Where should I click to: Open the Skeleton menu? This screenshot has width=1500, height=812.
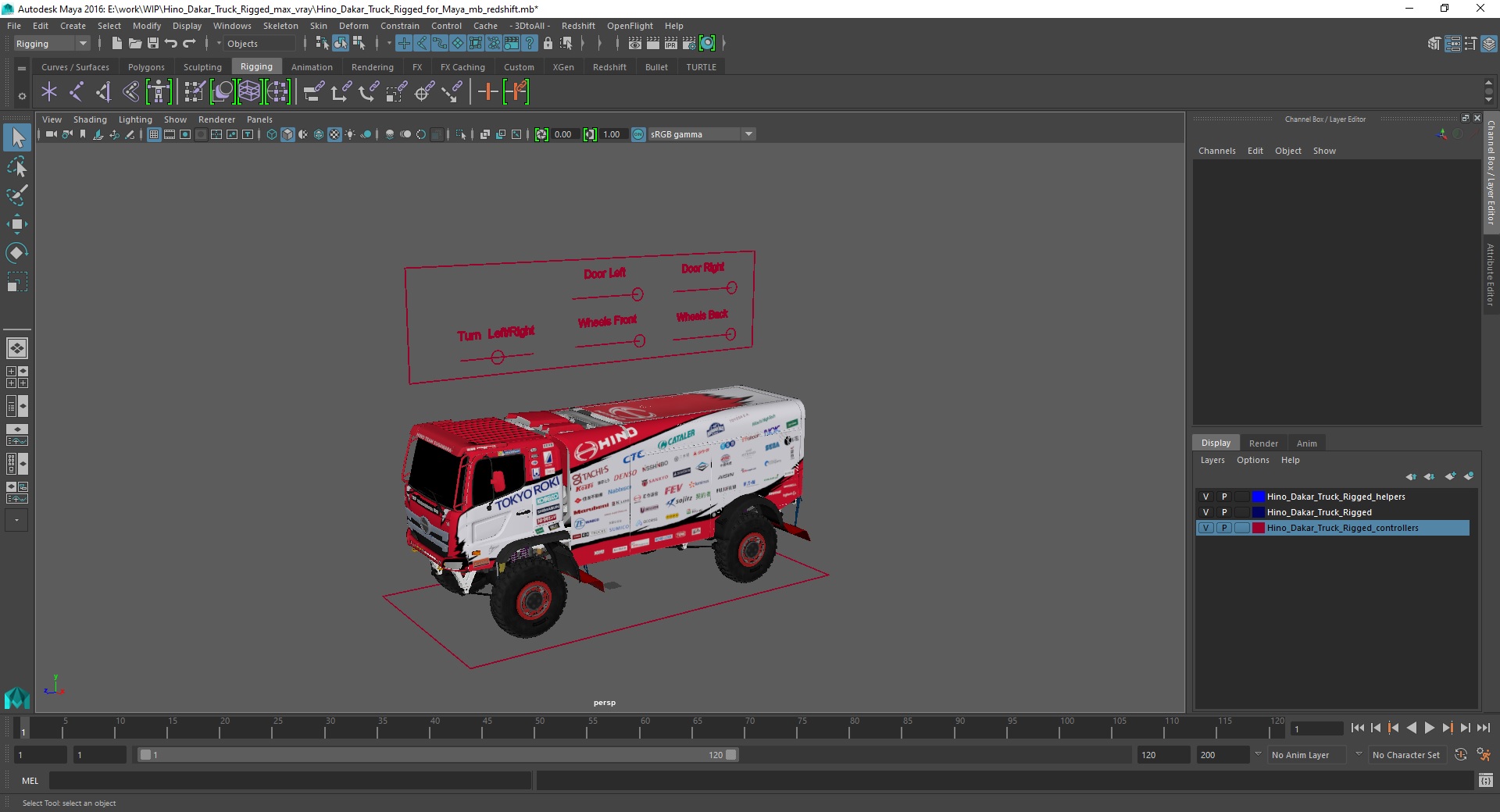pos(280,26)
